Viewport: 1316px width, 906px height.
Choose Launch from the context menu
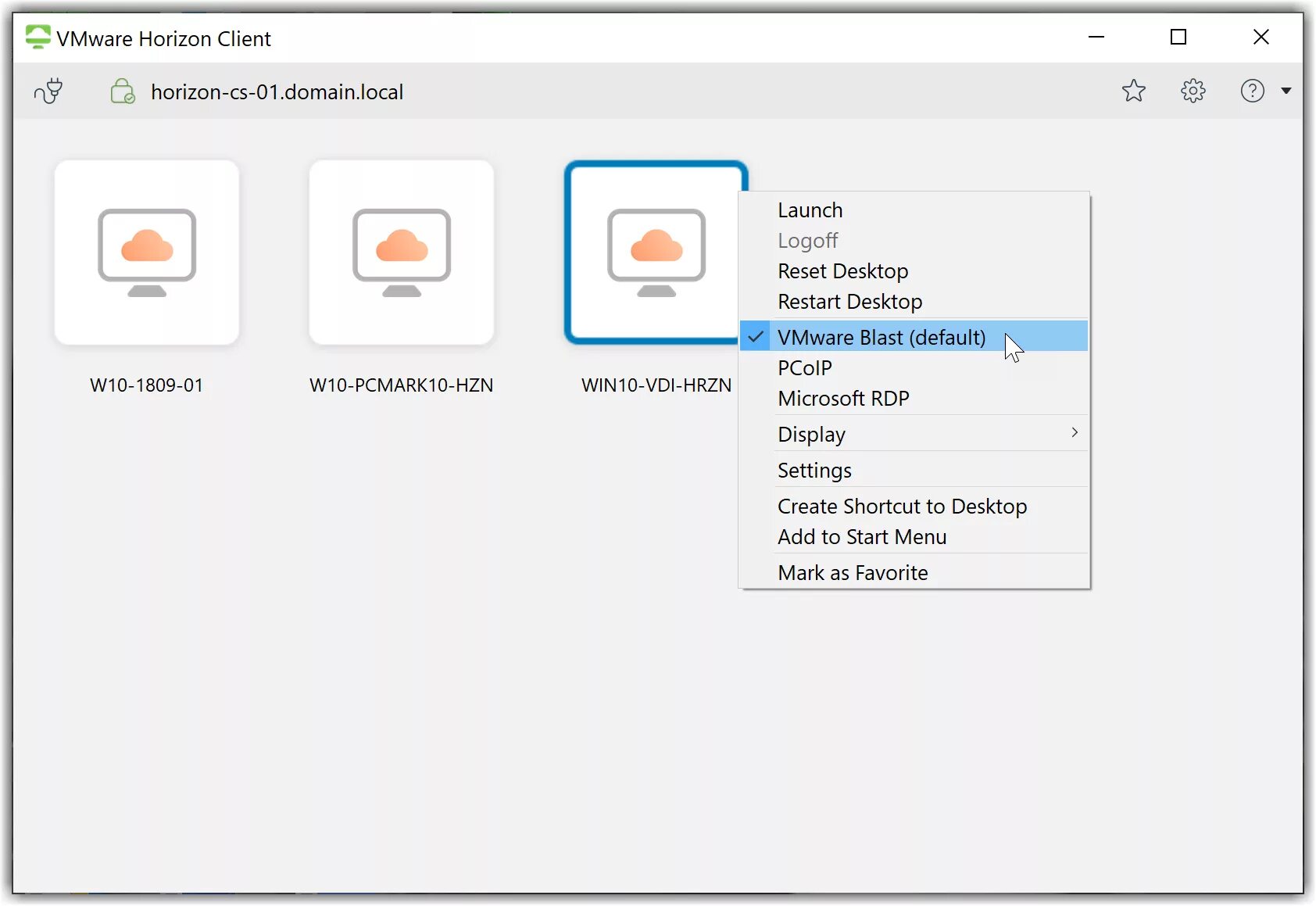[x=914, y=210]
